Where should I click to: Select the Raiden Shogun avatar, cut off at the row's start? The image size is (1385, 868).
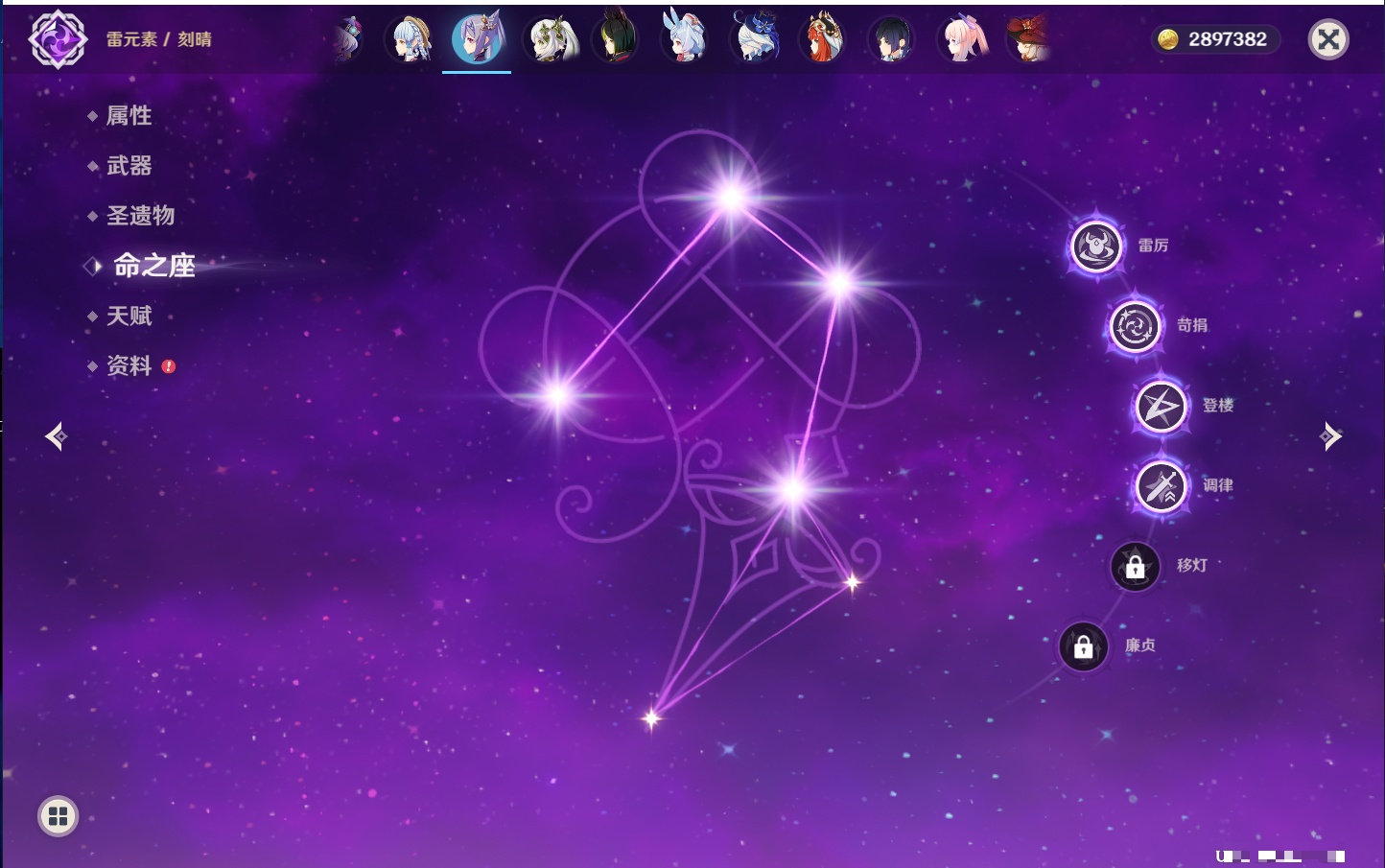tap(348, 40)
